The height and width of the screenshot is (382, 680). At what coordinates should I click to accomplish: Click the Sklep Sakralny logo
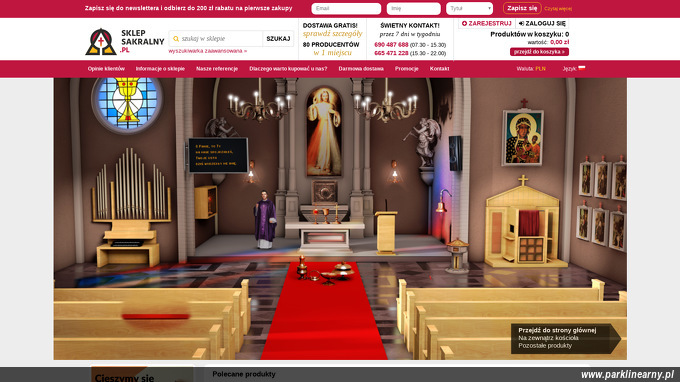click(x=124, y=42)
